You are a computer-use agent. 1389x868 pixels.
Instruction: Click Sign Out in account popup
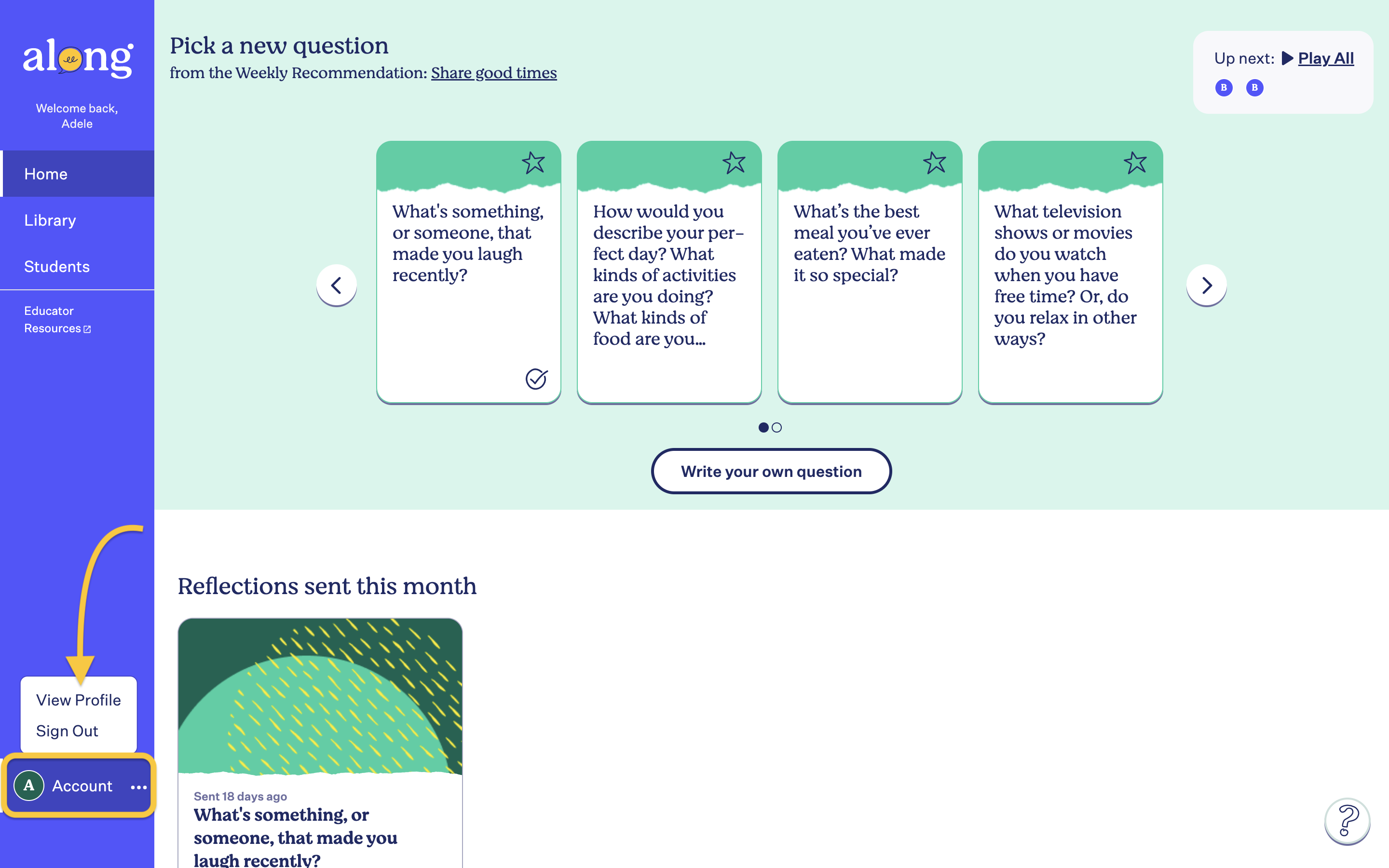point(67,731)
